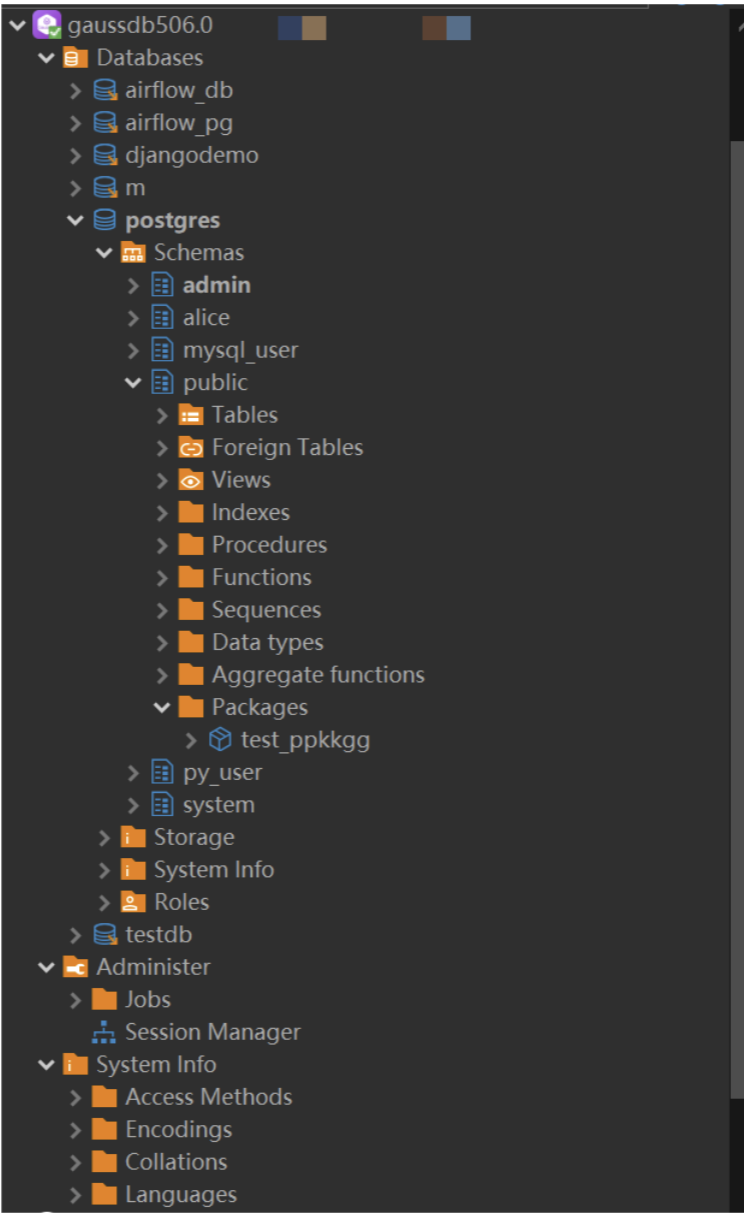The height and width of the screenshot is (1215, 744).
Task: Collapse the postgres database node
Action: coord(75,220)
